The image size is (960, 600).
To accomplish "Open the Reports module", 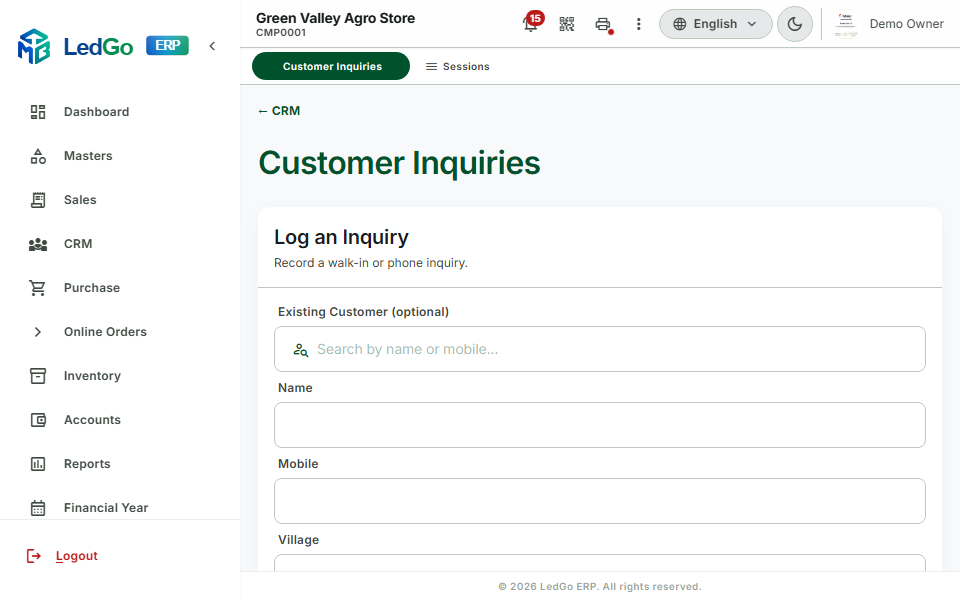I will tap(87, 464).
